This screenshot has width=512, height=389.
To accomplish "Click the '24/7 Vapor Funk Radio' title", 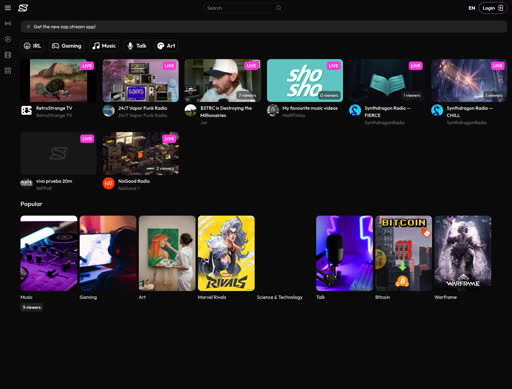I will pyautogui.click(x=143, y=108).
